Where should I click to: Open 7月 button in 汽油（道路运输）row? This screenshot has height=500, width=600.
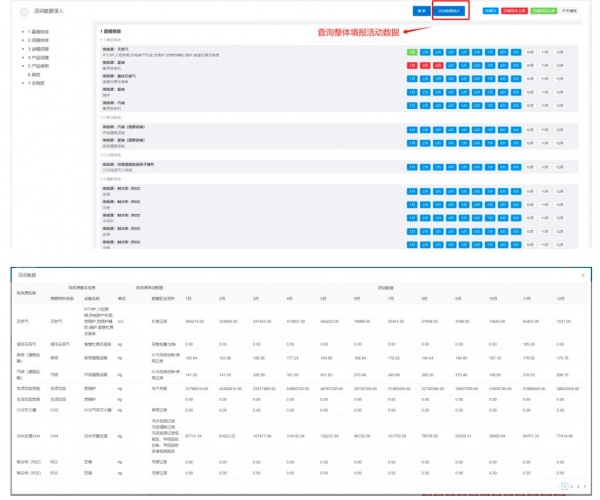click(x=490, y=130)
